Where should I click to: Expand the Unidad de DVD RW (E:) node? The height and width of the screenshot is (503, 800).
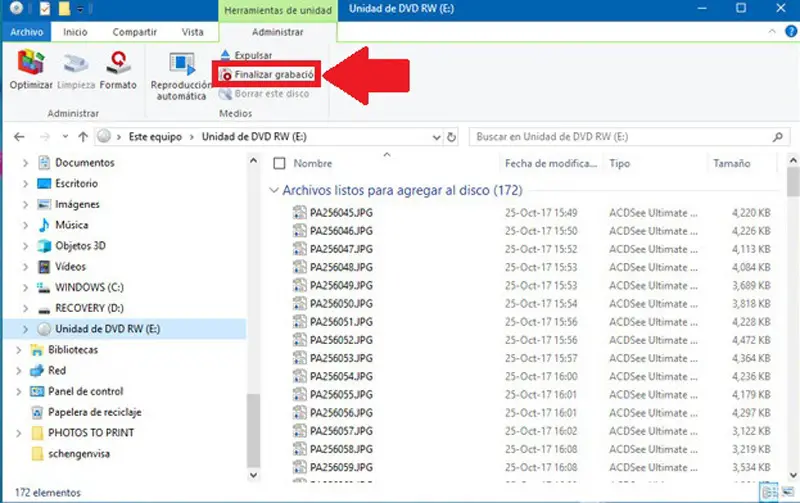point(25,329)
